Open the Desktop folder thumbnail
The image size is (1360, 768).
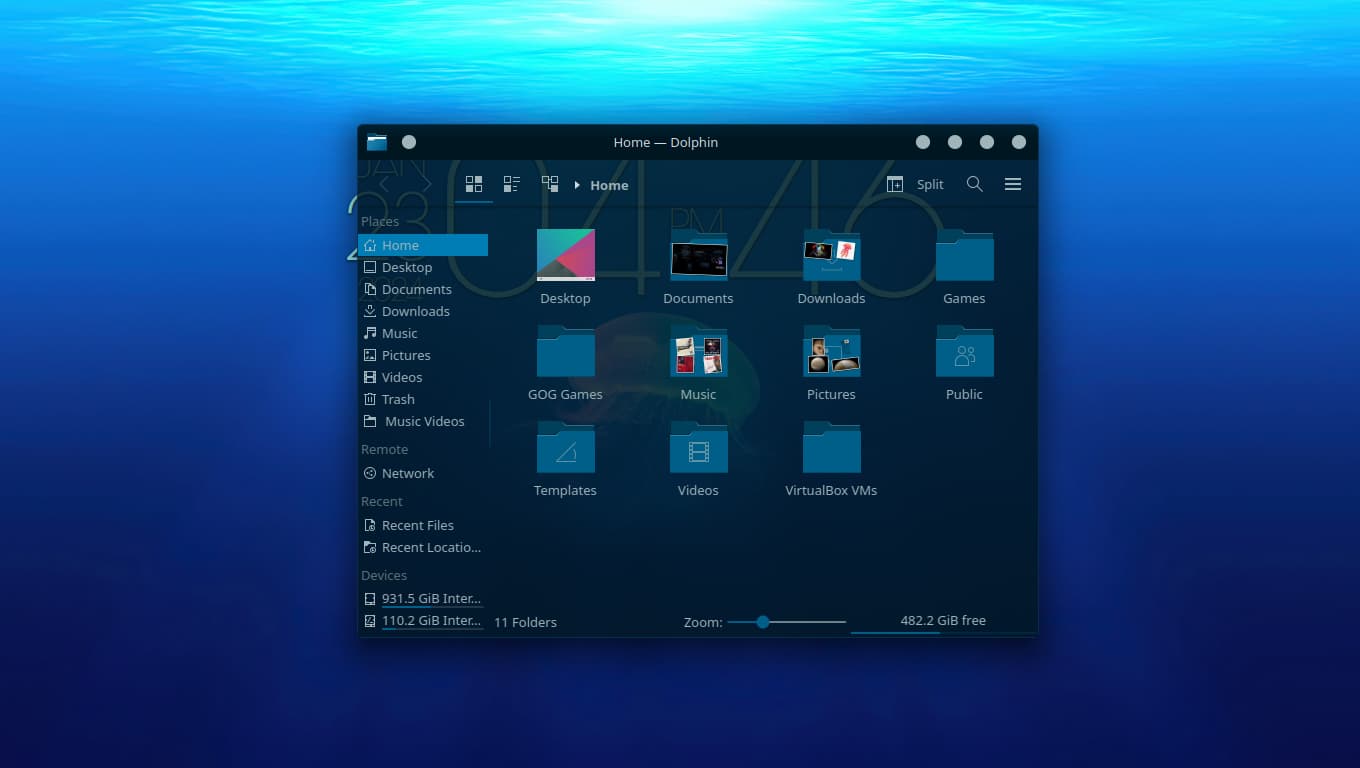click(565, 256)
